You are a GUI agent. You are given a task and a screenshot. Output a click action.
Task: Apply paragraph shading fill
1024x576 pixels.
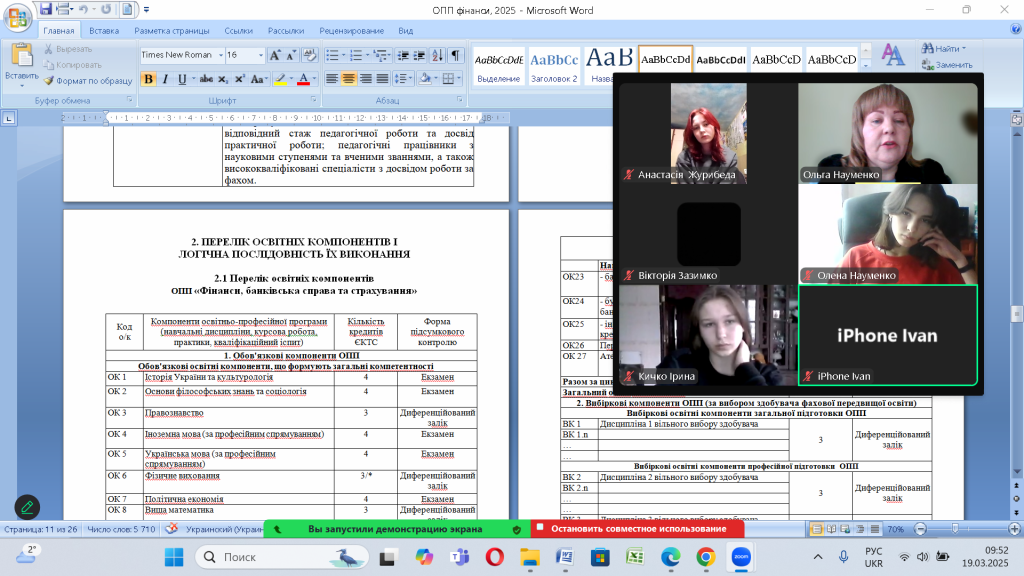[425, 79]
